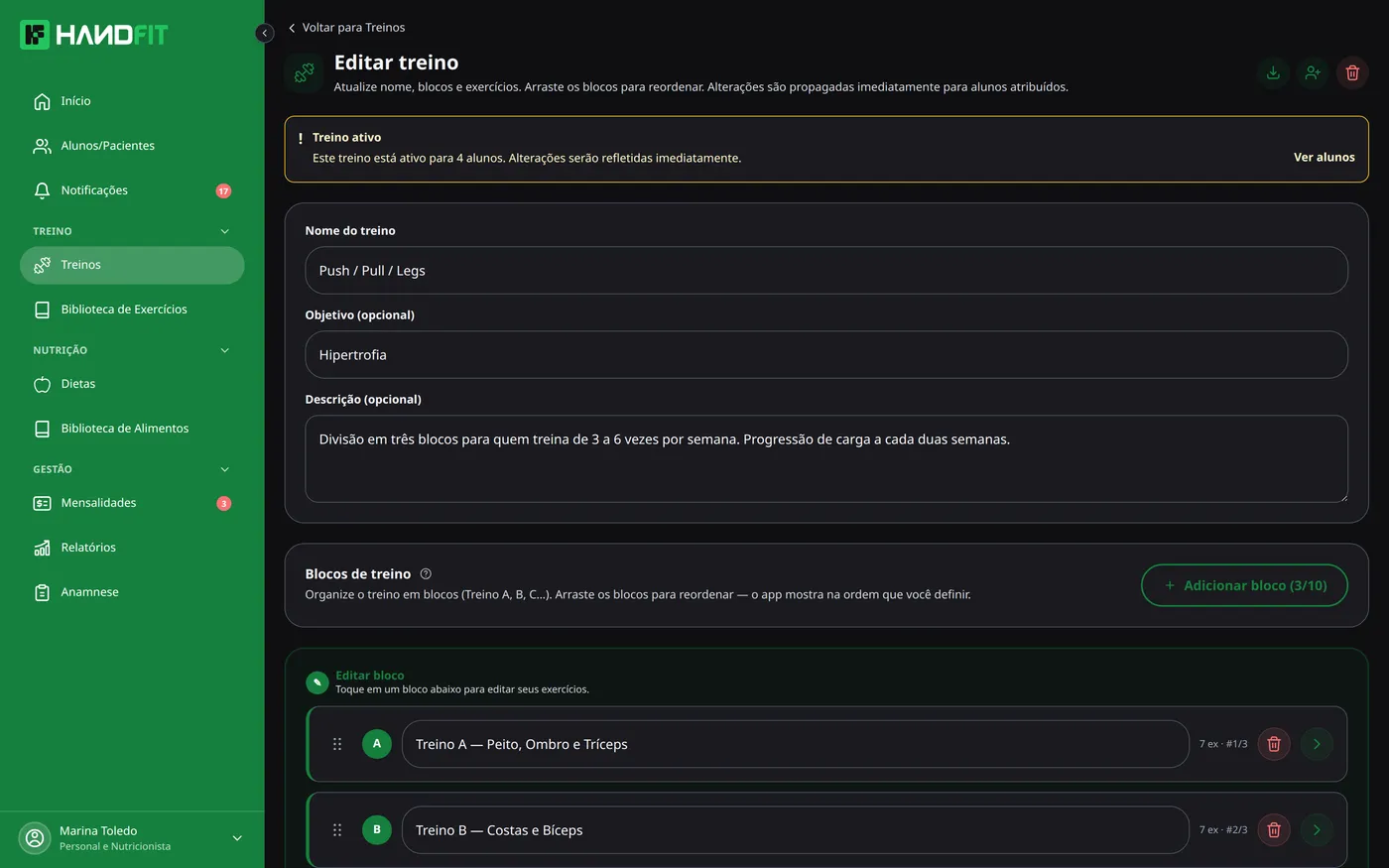1389x868 pixels.
Task: Delete the Treino A block
Action: tap(1274, 744)
